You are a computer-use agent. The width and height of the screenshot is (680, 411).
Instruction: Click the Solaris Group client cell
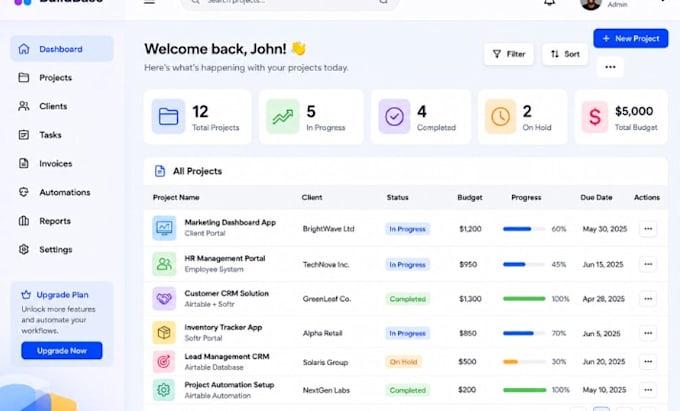(325, 362)
